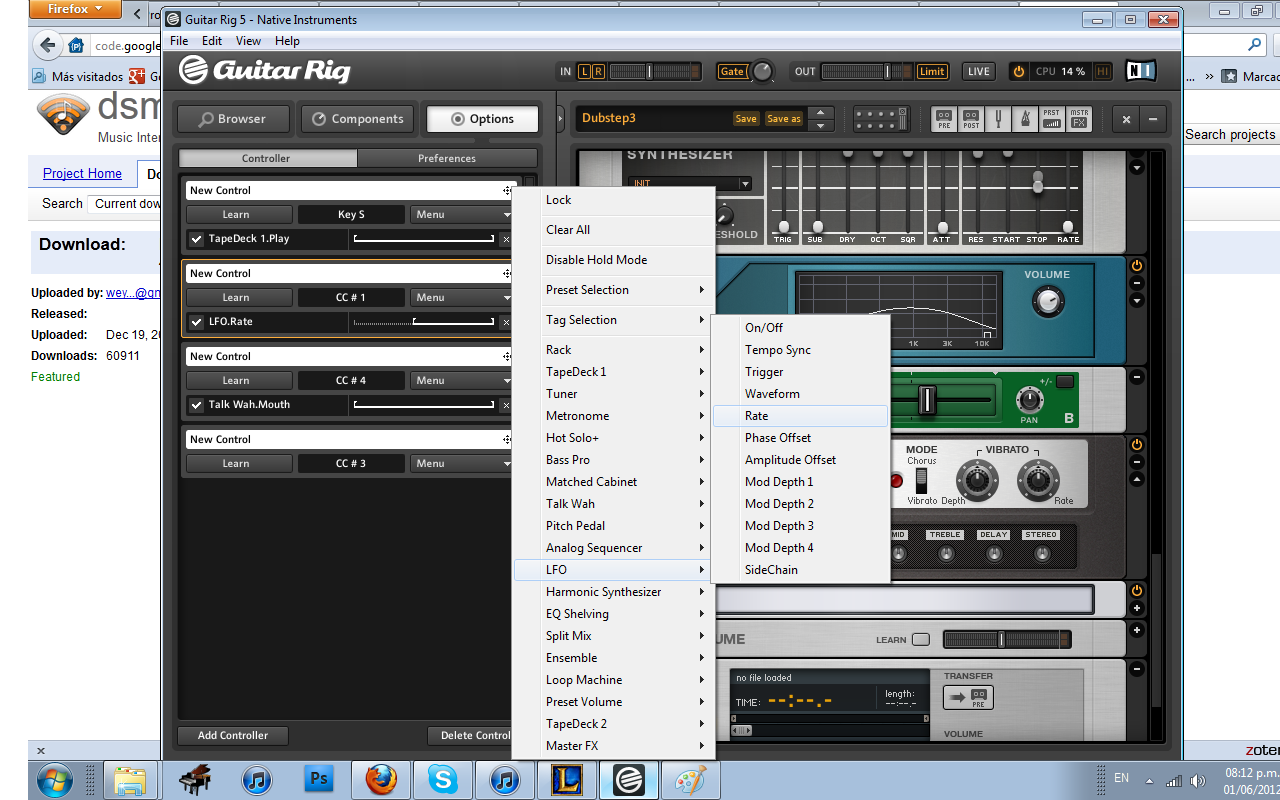
Task: Open the Menu dropdown for CC # 3 controller
Action: pyautogui.click(x=461, y=463)
